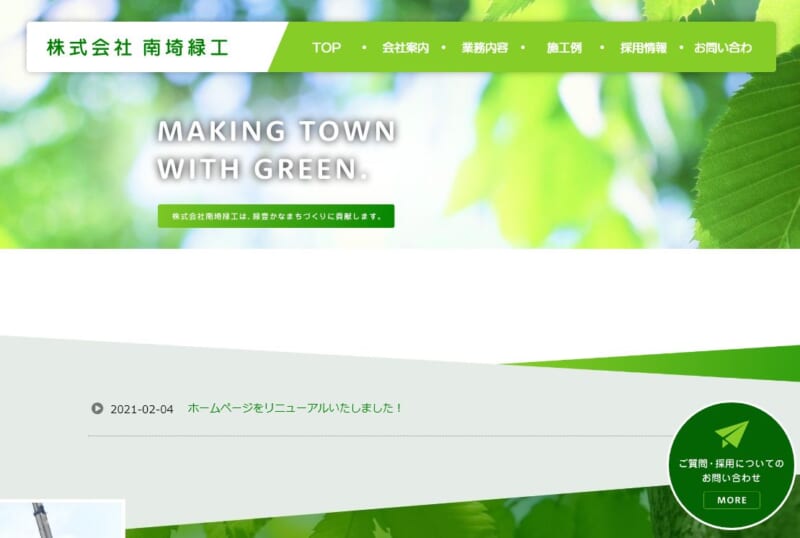Click the MORE button in contact circle
The width and height of the screenshot is (800, 538).
tap(731, 500)
